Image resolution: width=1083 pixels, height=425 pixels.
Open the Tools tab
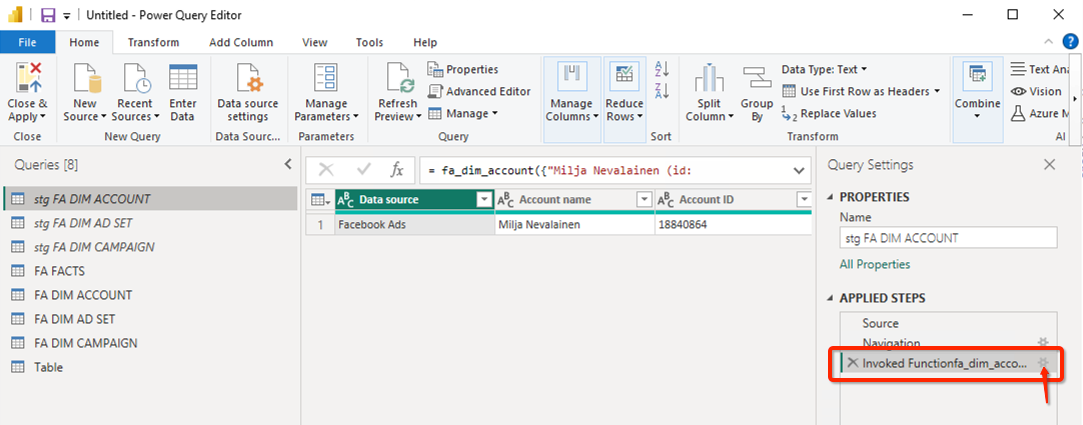point(370,42)
